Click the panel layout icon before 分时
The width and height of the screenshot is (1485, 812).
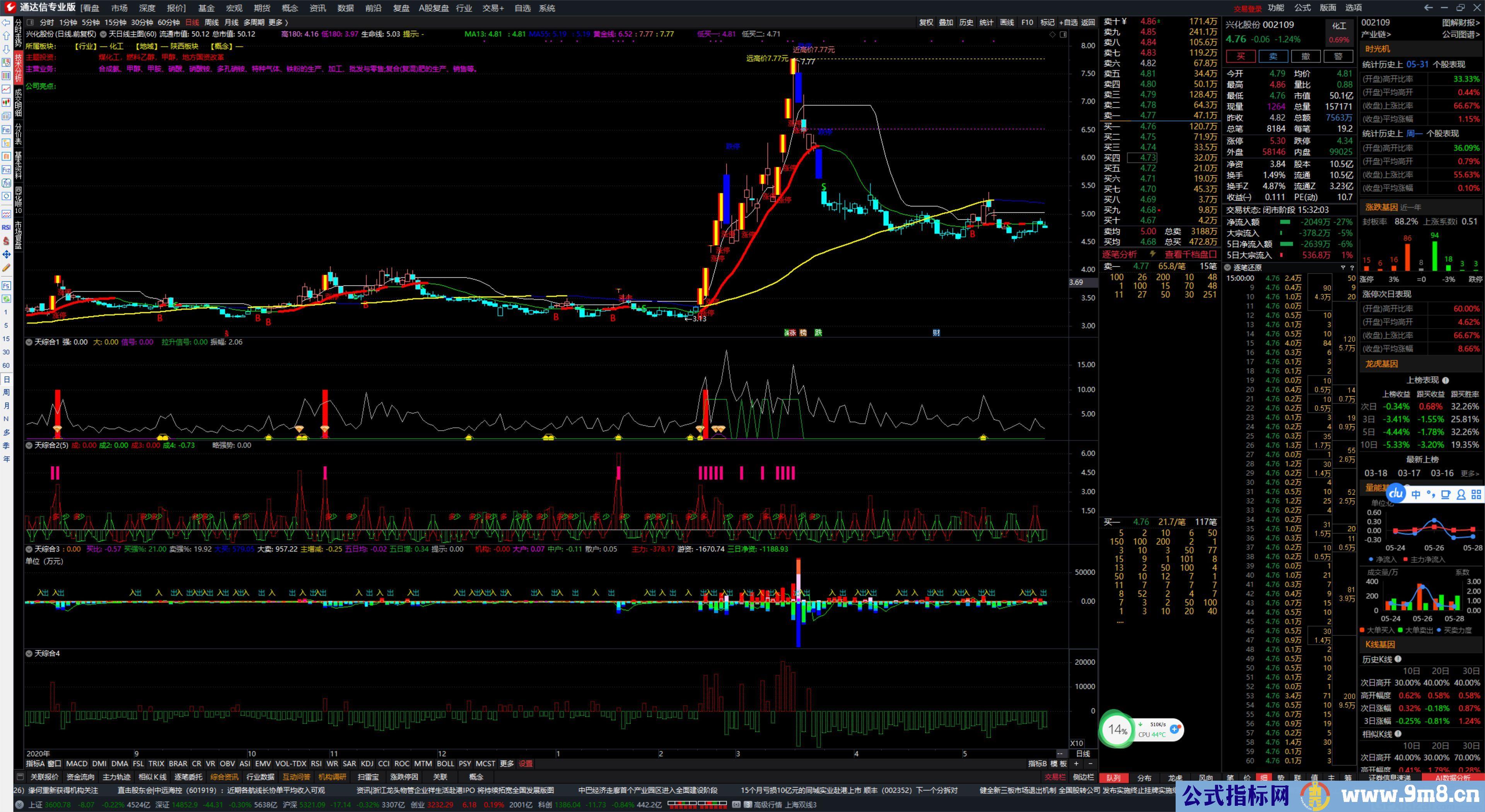pyautogui.click(x=30, y=22)
